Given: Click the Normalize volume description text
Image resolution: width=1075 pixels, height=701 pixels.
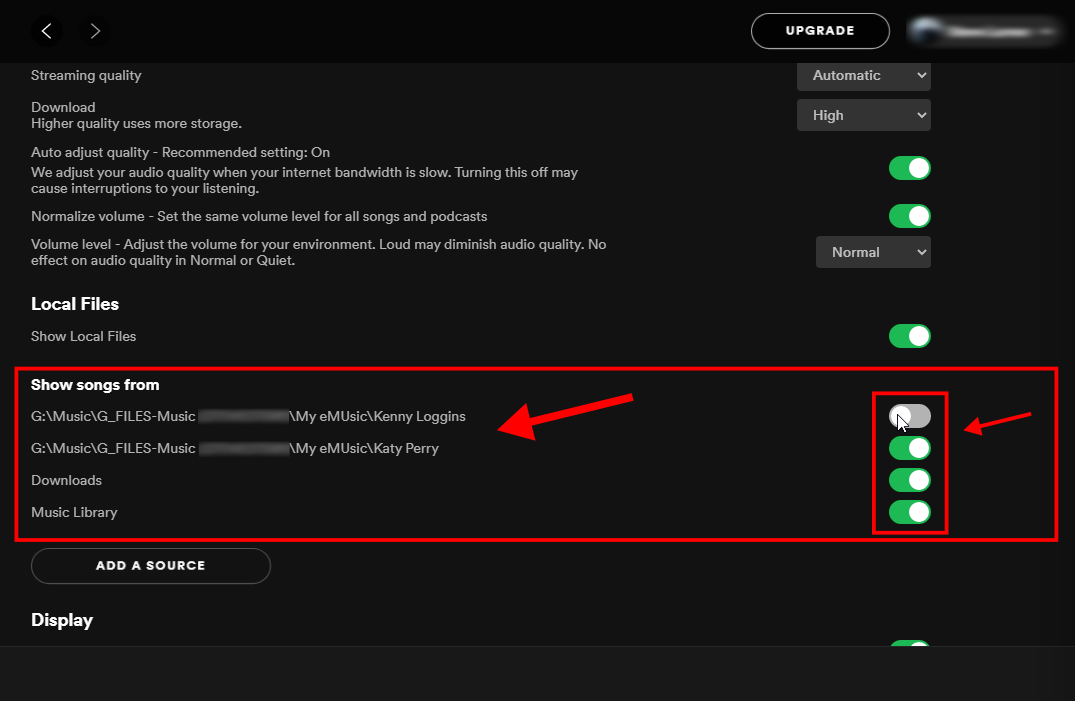Looking at the screenshot, I should pyautogui.click(x=259, y=216).
